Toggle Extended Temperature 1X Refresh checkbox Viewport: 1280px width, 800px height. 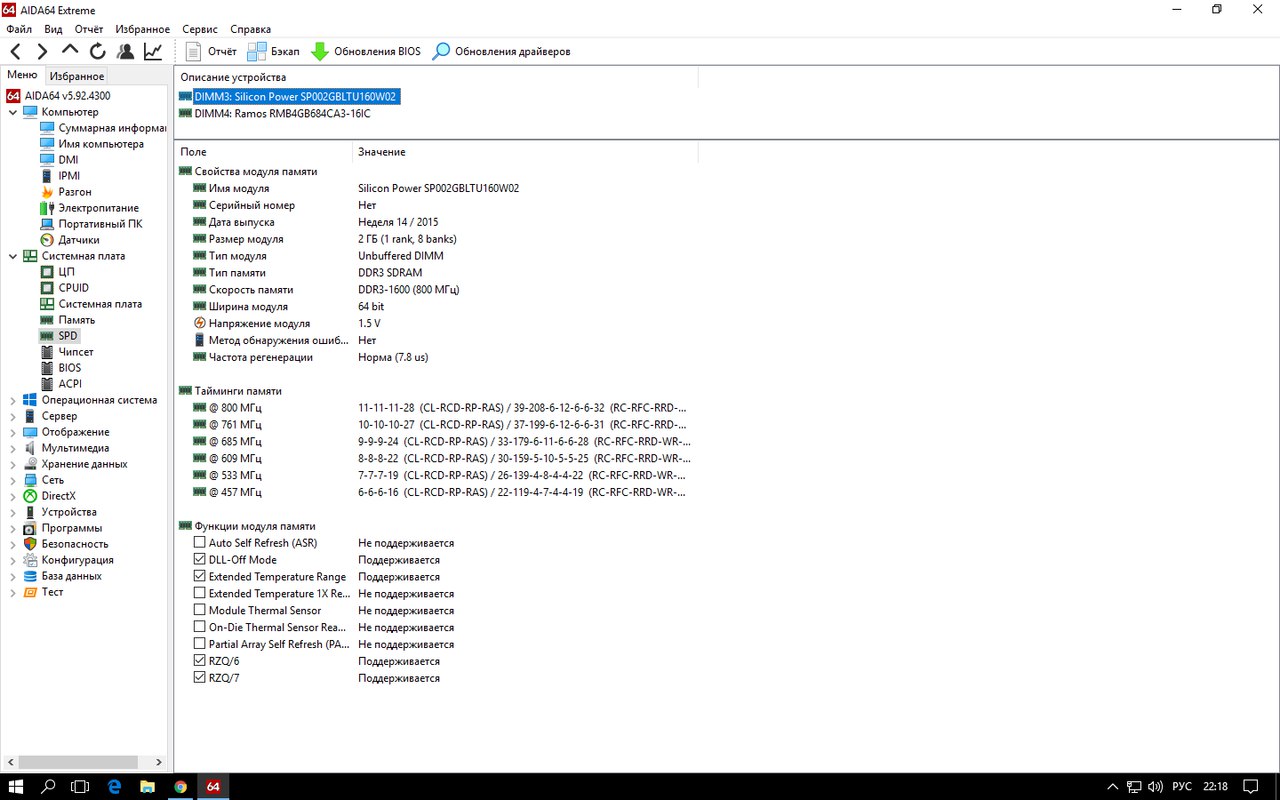coord(199,594)
